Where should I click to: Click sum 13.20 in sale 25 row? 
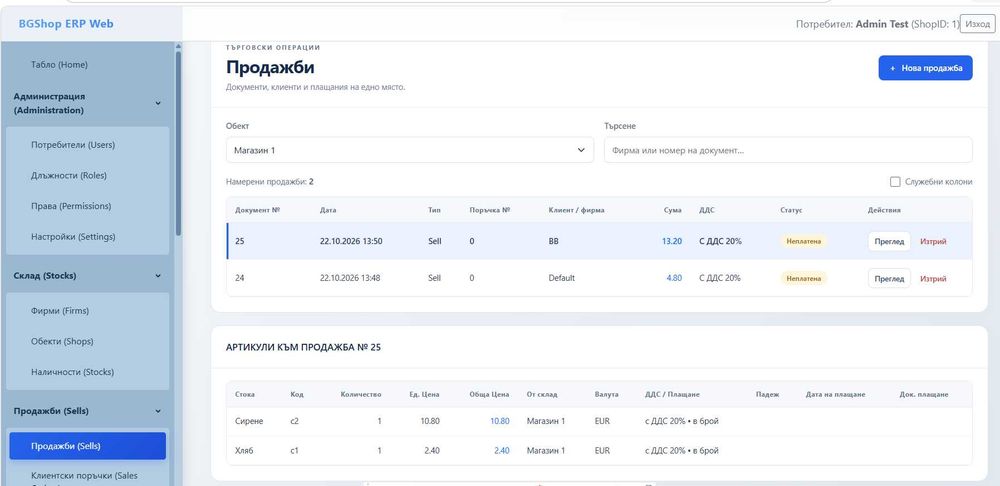click(x=672, y=241)
